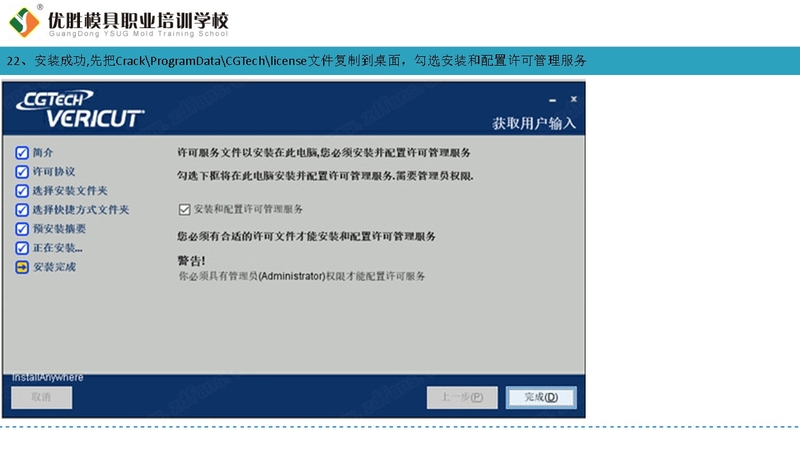
Task: Minimize the VERICUT installer window
Action: (553, 100)
